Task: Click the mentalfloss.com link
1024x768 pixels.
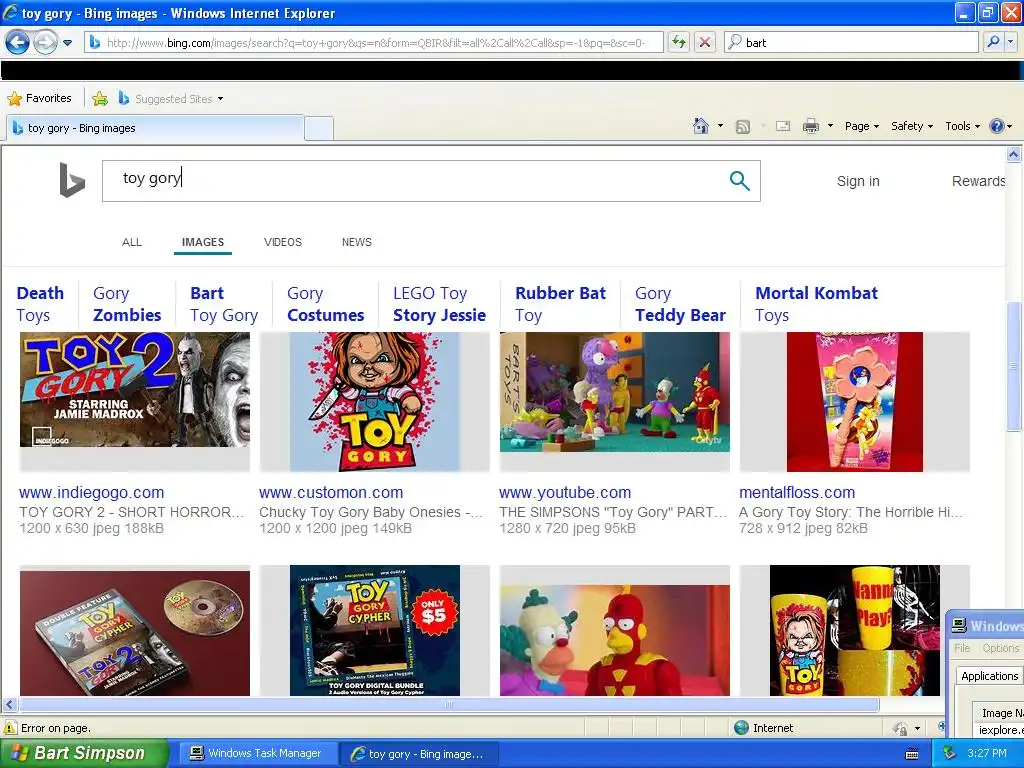Action: tap(797, 493)
